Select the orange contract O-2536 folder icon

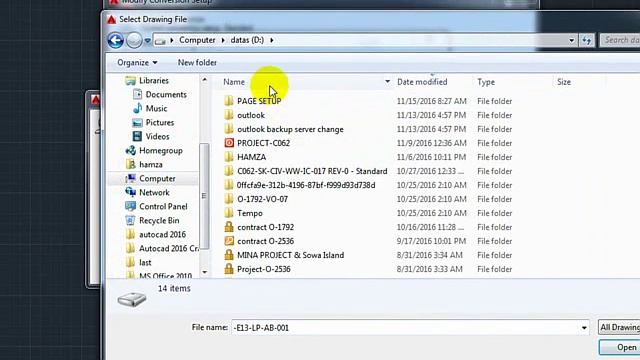pos(229,241)
